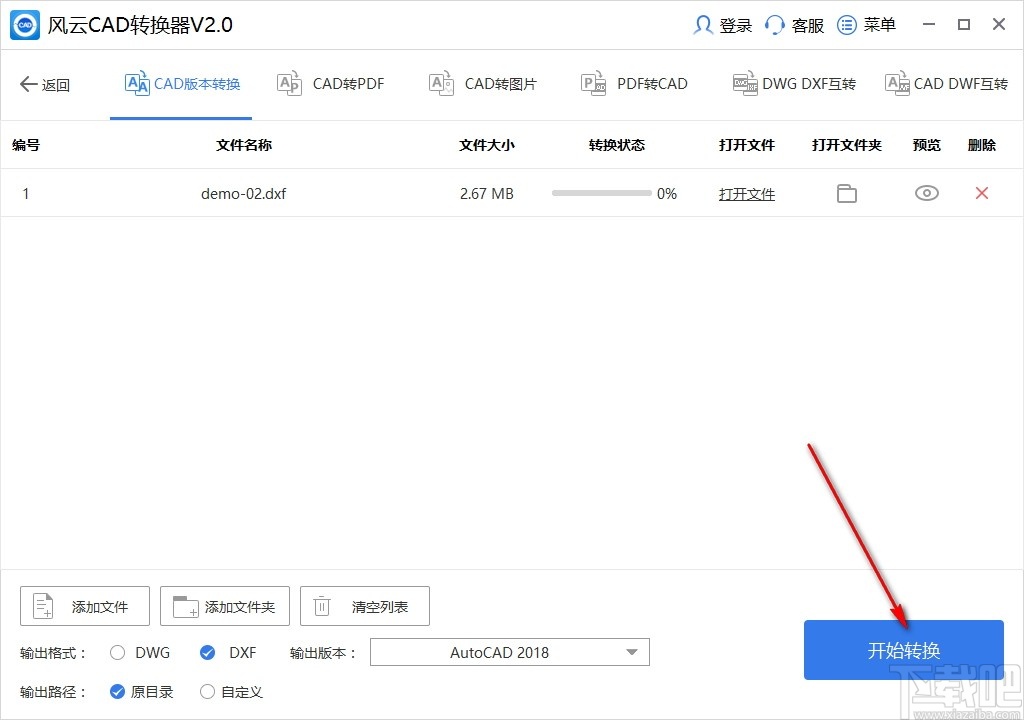Viewport: 1024px width, 720px height.
Task: Open the CAD转PDF conversion tab icon
Action: (289, 84)
